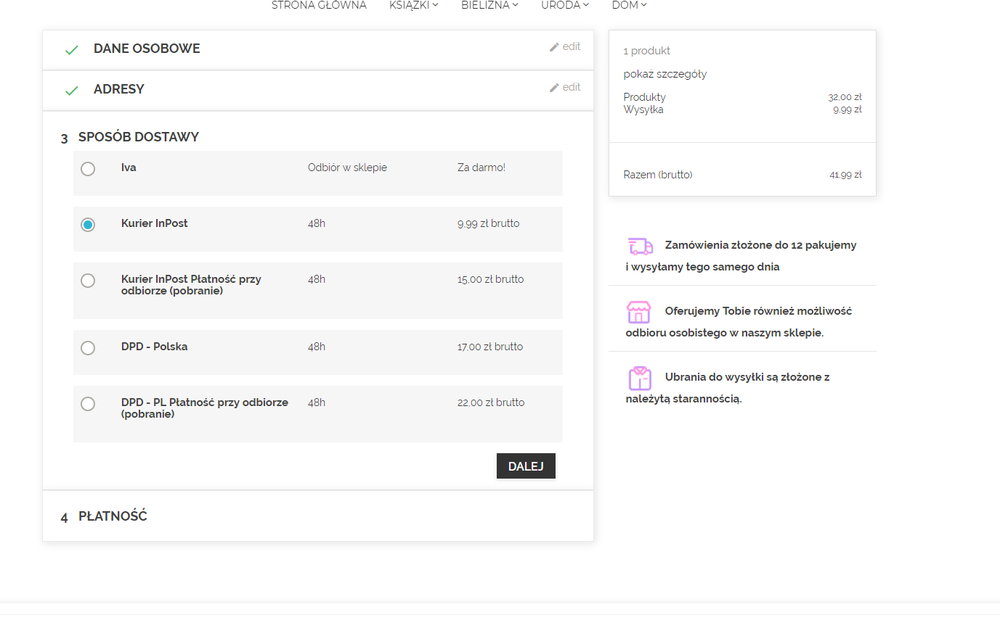Open the Uroda dropdown menu

(x=565, y=5)
